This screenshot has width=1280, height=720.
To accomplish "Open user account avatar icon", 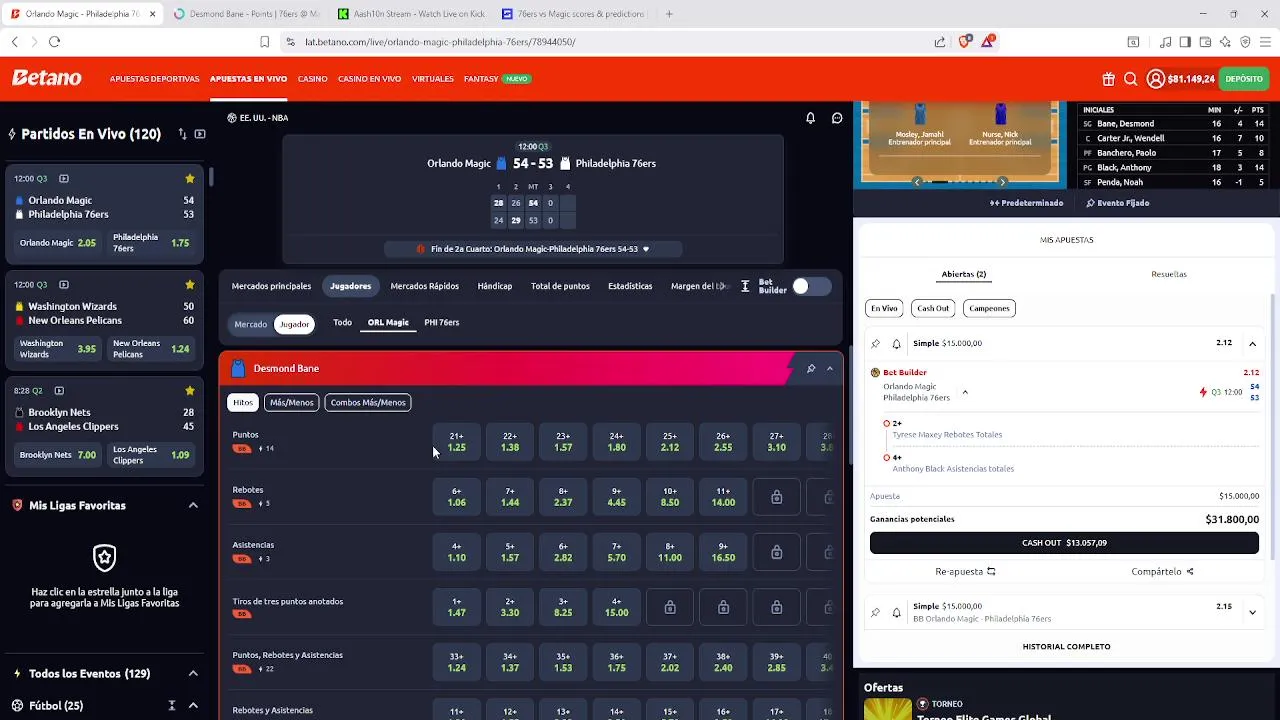I will click(x=1155, y=79).
